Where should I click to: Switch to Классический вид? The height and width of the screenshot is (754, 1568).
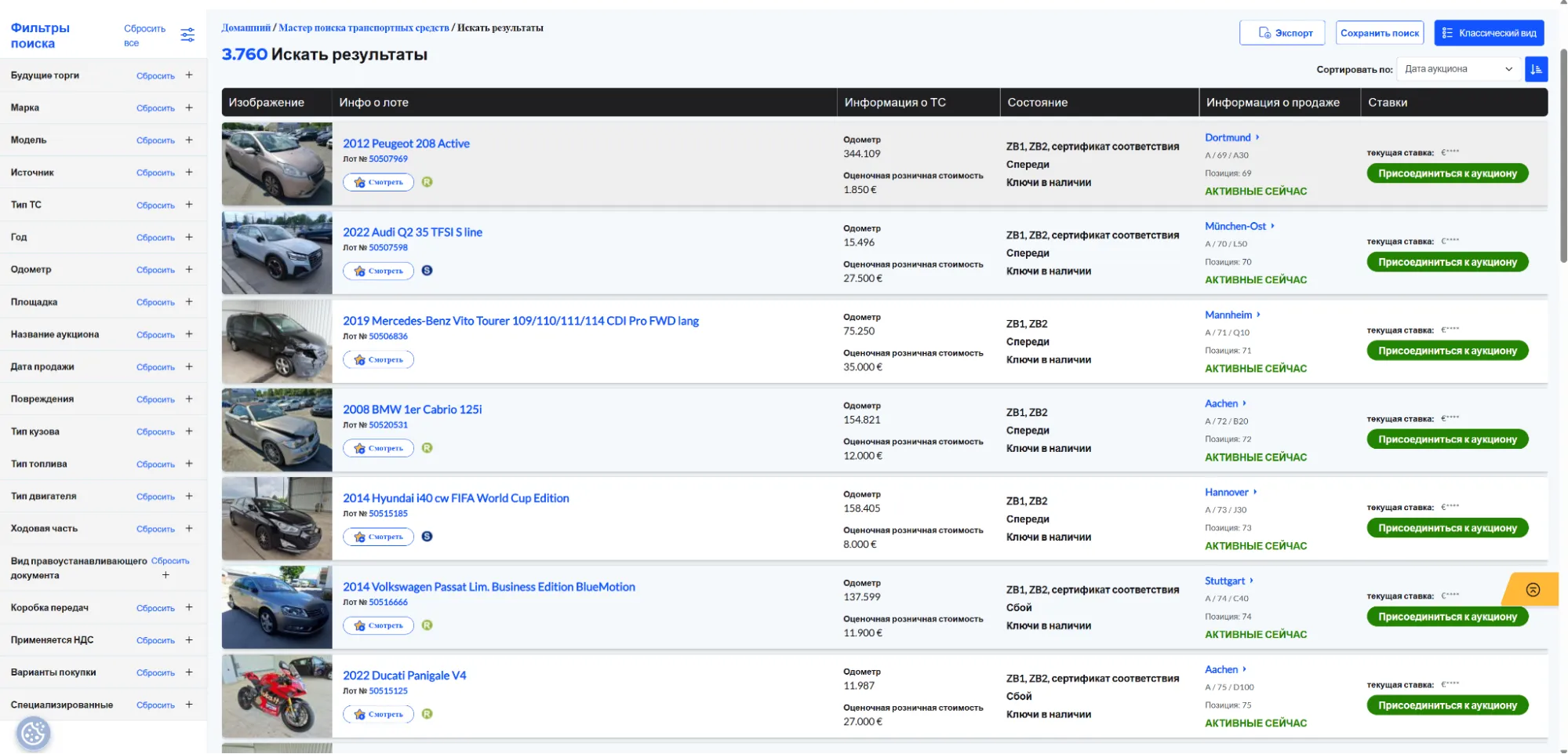coord(1489,33)
